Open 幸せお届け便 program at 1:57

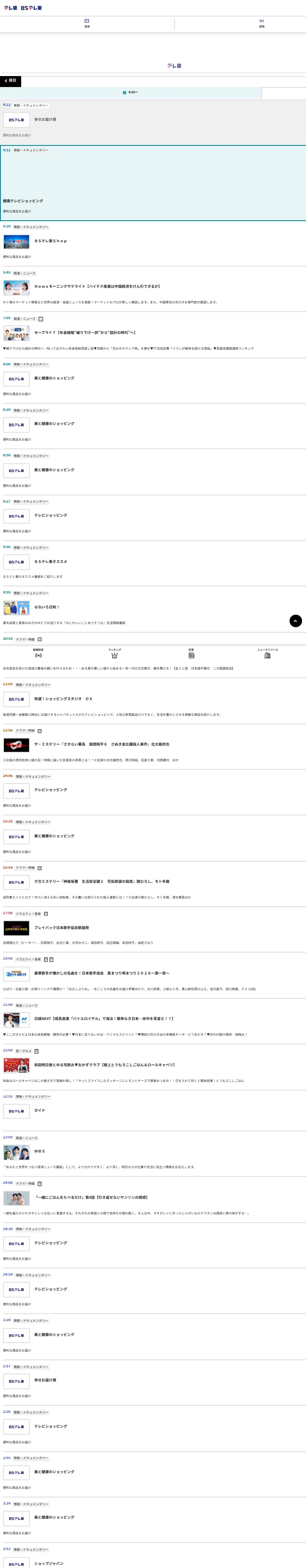[45, 1380]
